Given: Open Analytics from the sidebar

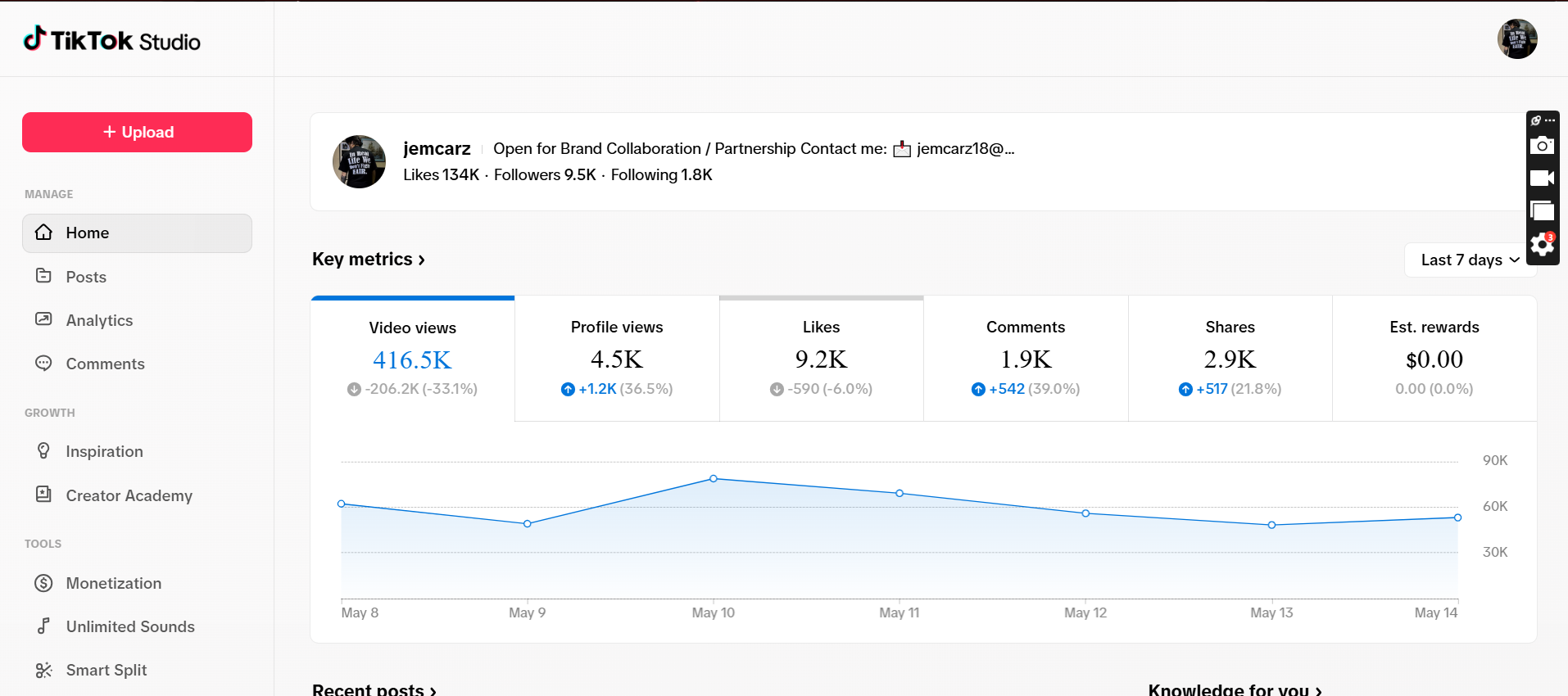Looking at the screenshot, I should pos(137,320).
